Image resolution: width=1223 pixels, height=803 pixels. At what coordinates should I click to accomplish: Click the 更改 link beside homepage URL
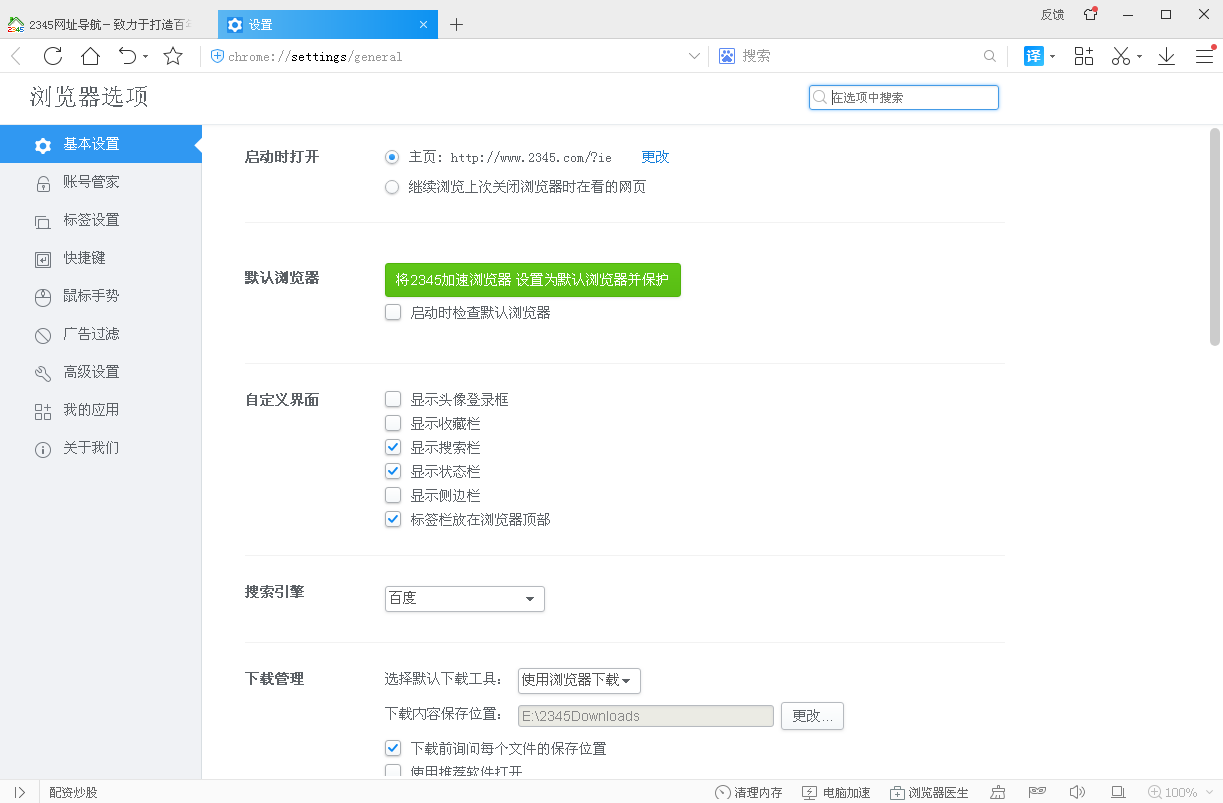(655, 157)
